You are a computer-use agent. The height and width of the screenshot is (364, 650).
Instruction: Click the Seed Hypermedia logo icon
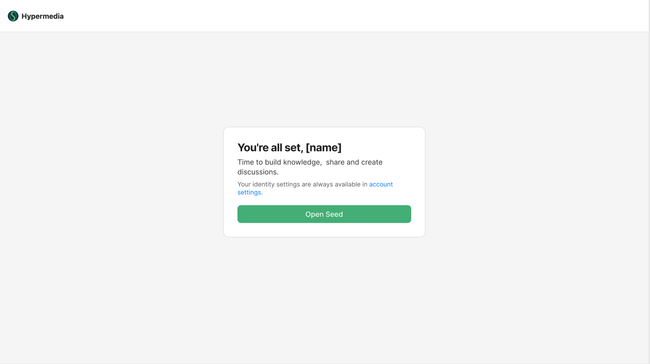(x=13, y=16)
